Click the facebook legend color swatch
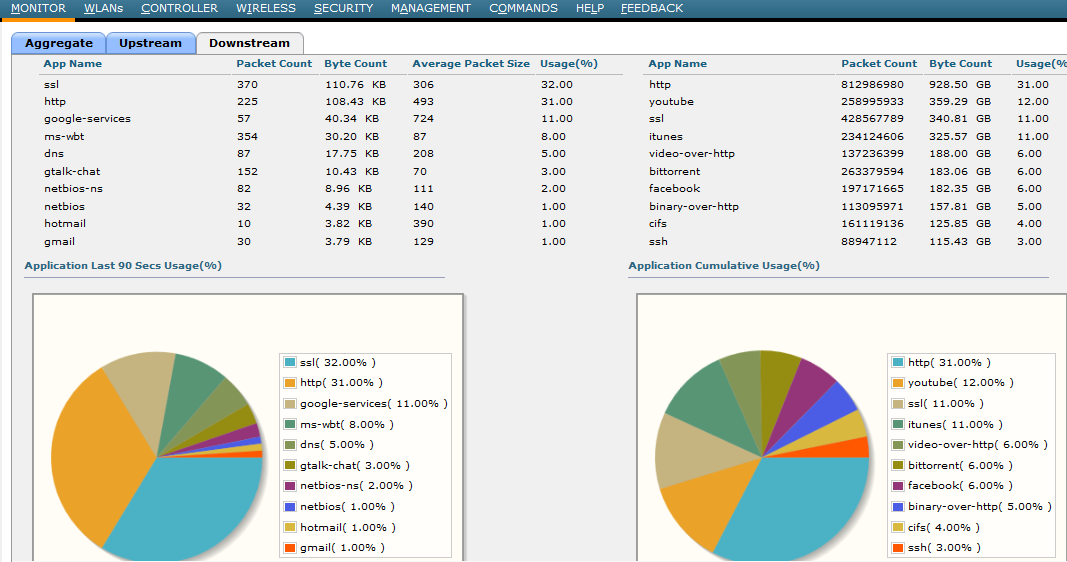This screenshot has height=562, width=1067. point(898,486)
